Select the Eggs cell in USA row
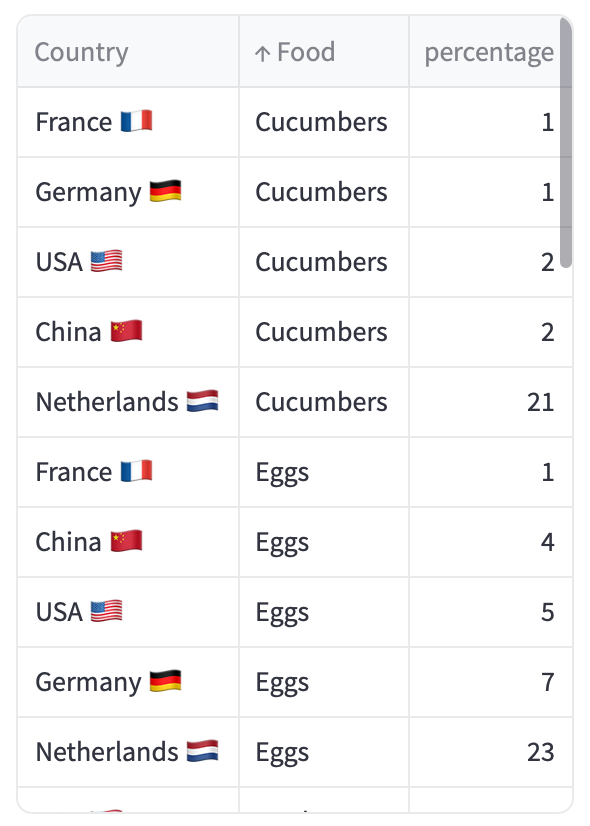Viewport: 590px width, 826px height. (324, 613)
